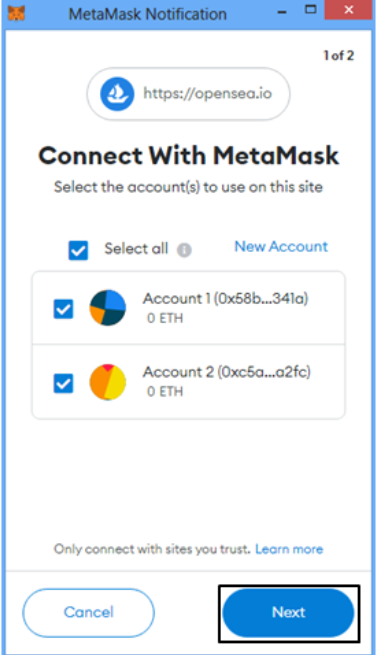The height and width of the screenshot is (655, 379).
Task: Click the info icon beside Select all
Action: pos(184,250)
